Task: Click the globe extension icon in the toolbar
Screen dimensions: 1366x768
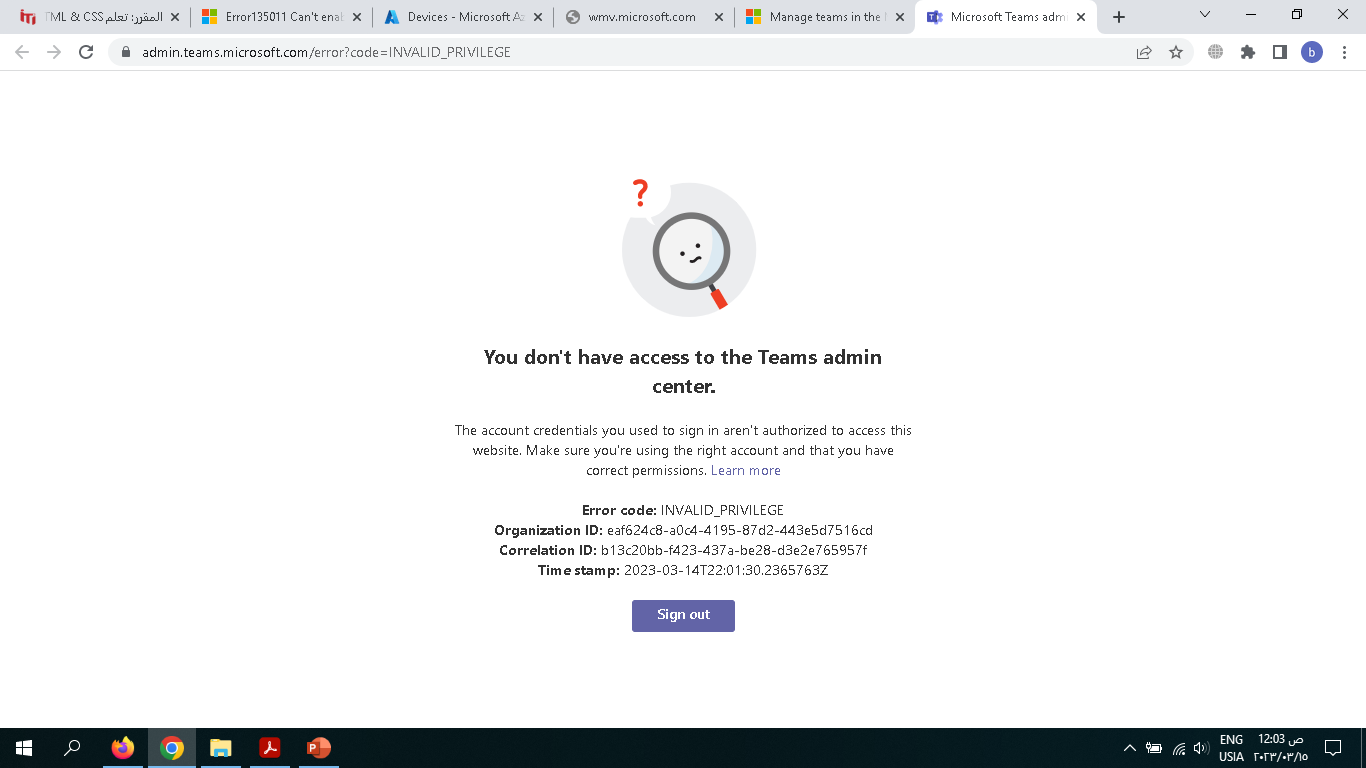Action: pos(1216,52)
